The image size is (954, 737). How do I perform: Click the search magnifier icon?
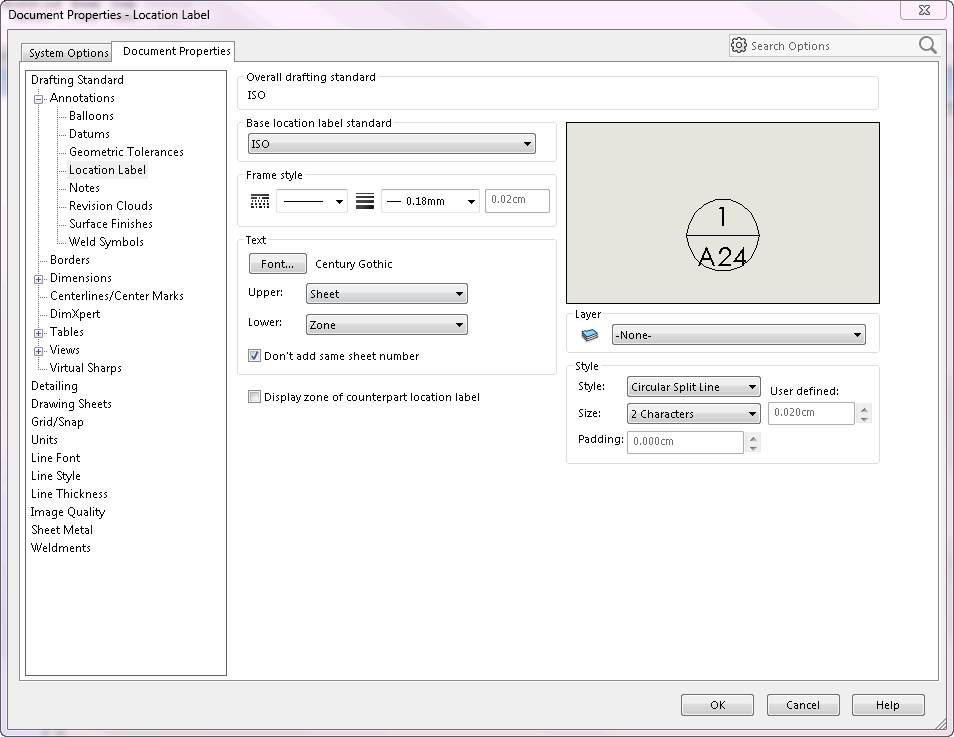927,45
